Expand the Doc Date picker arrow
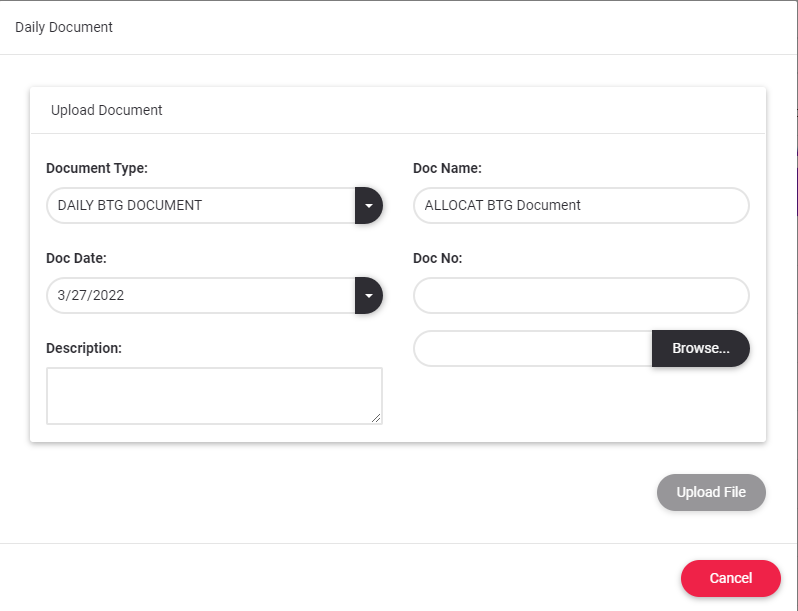 point(368,295)
